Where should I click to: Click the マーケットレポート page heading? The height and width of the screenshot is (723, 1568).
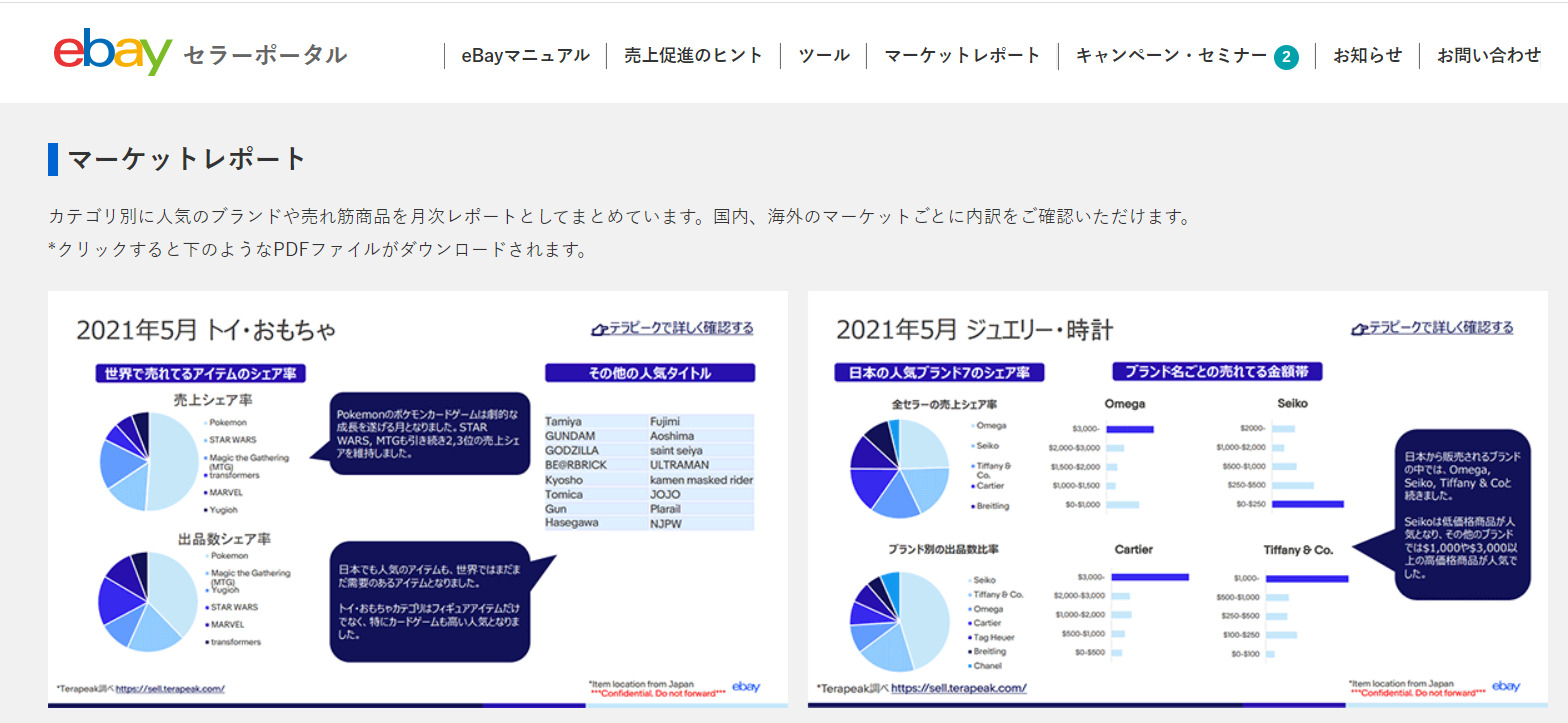pos(187,159)
